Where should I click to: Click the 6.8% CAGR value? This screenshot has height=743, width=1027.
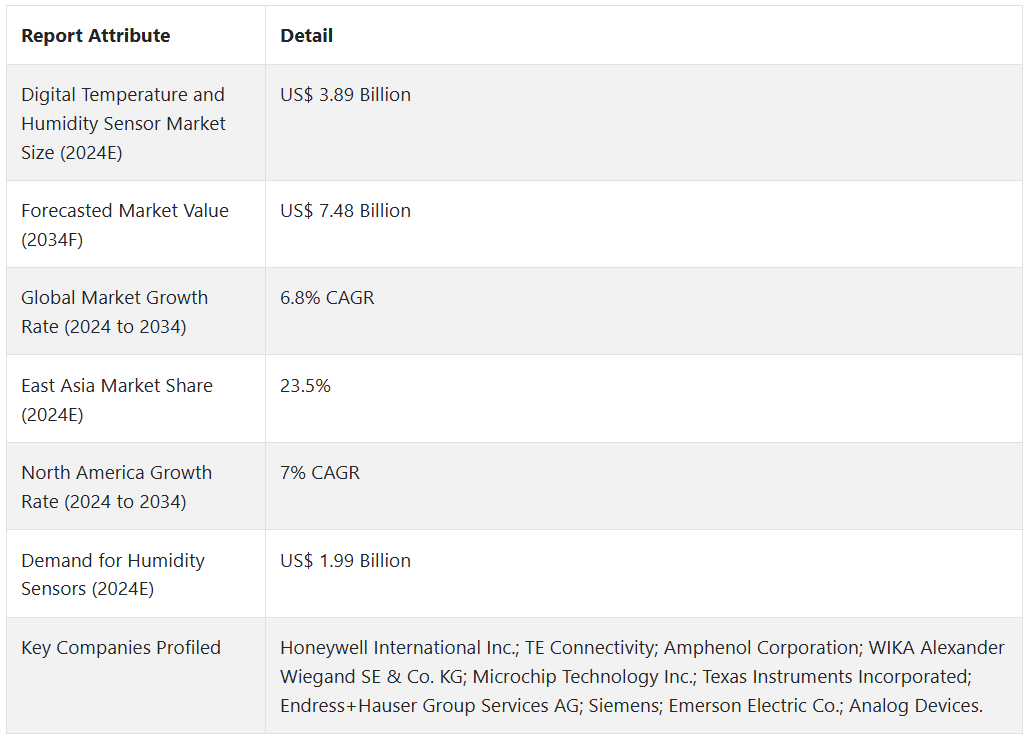(327, 298)
